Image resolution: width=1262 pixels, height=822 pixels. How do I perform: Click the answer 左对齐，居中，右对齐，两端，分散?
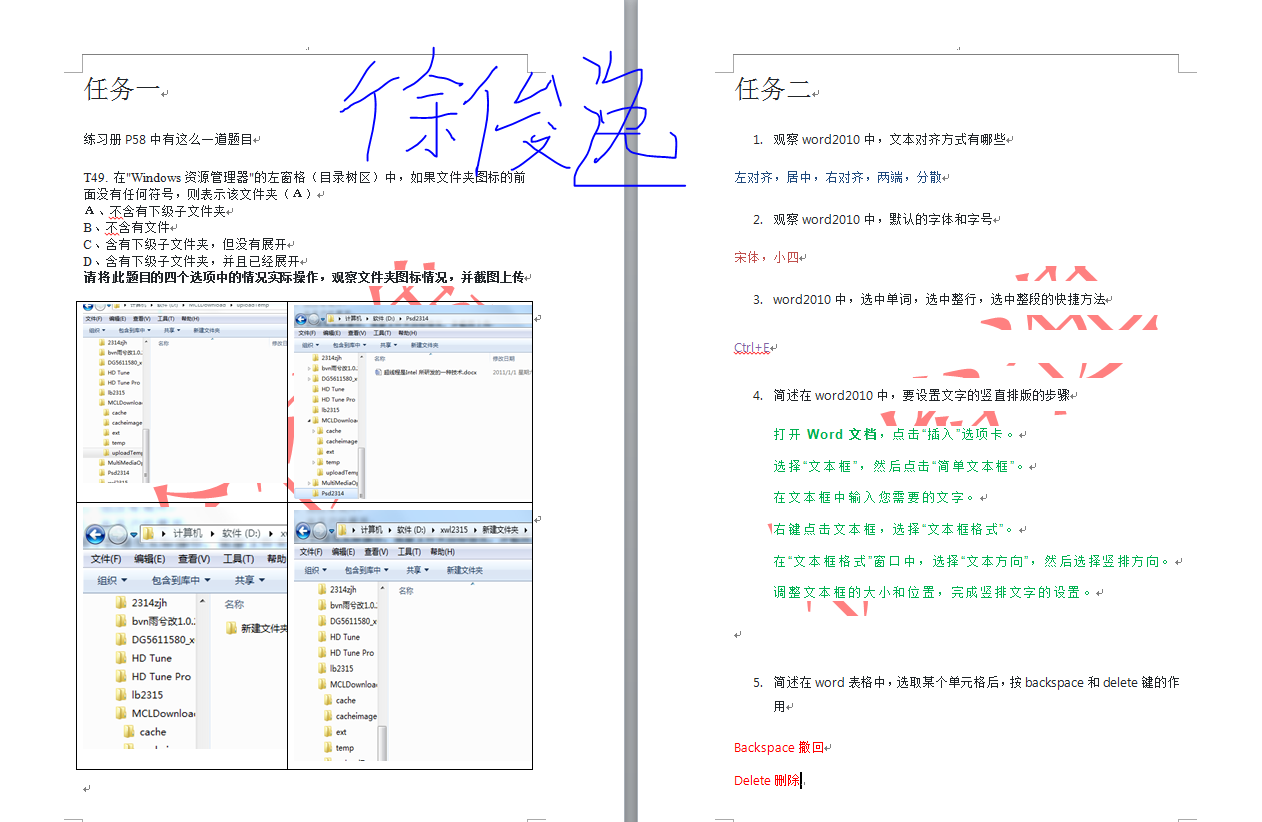[838, 177]
